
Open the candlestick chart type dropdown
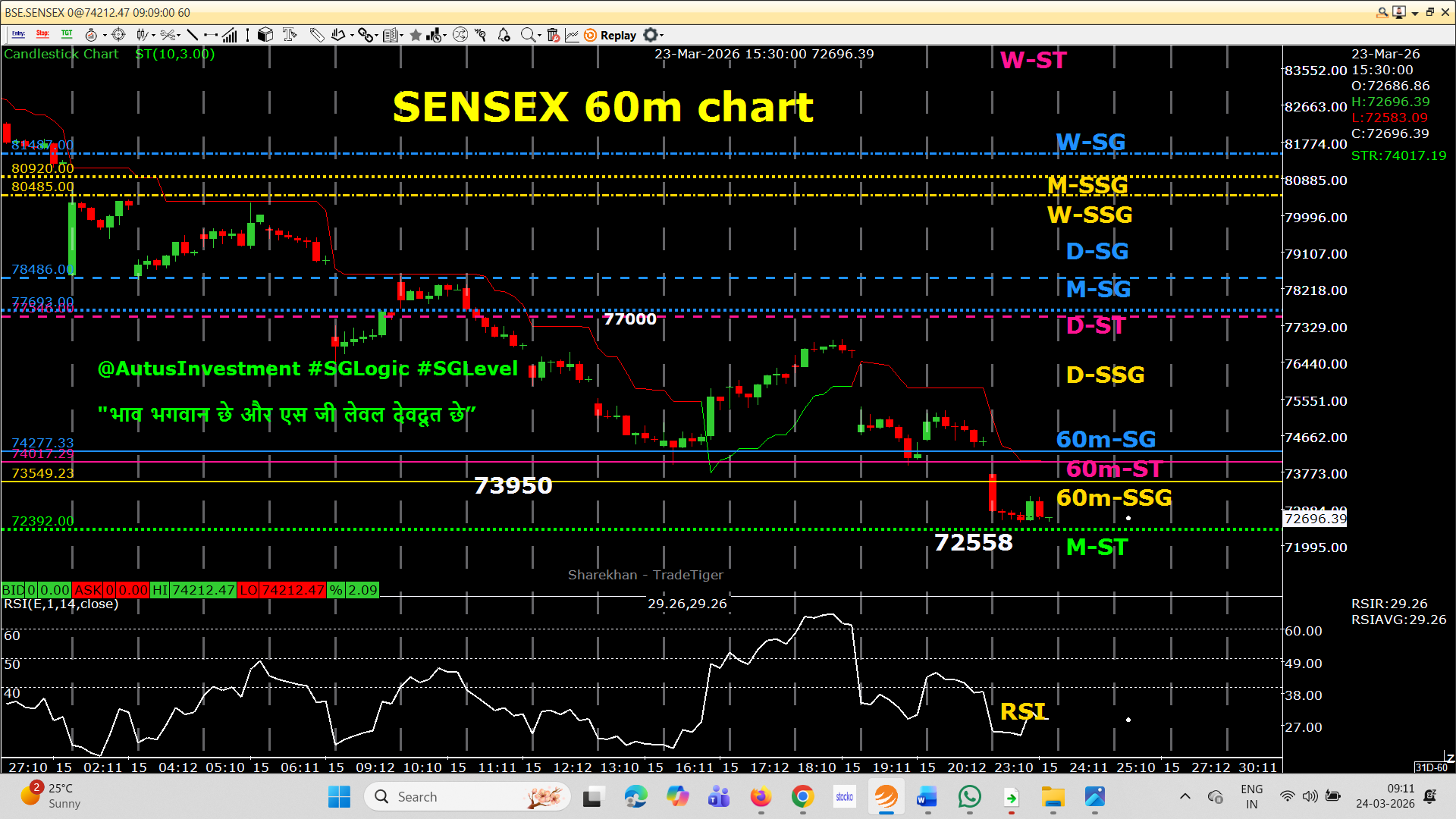(x=153, y=35)
